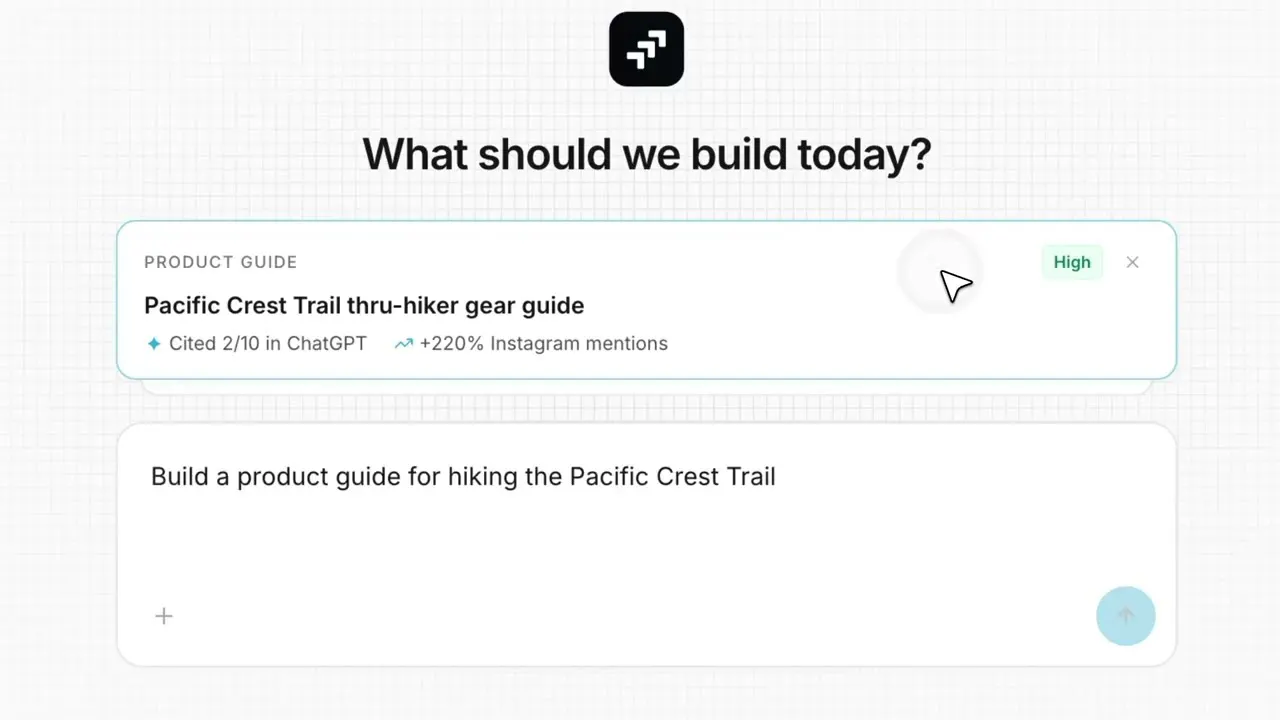Submit the prompt with the arrow button

point(1125,616)
